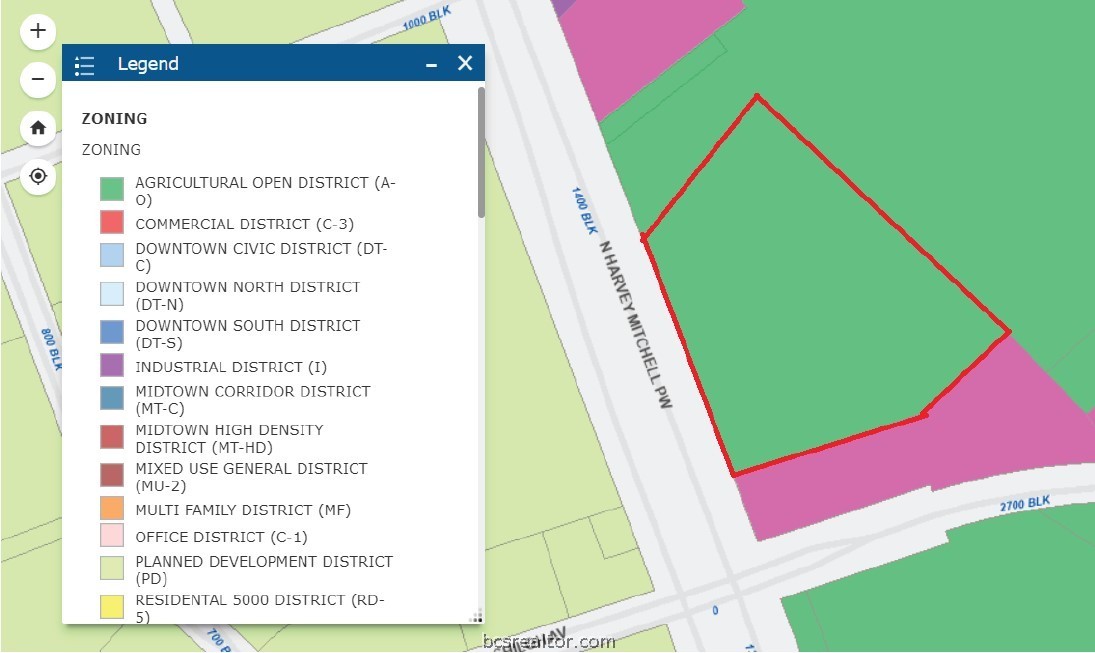Click Residential 5000 District yellow swatch
The width and height of the screenshot is (1095, 653).
[x=112, y=606]
